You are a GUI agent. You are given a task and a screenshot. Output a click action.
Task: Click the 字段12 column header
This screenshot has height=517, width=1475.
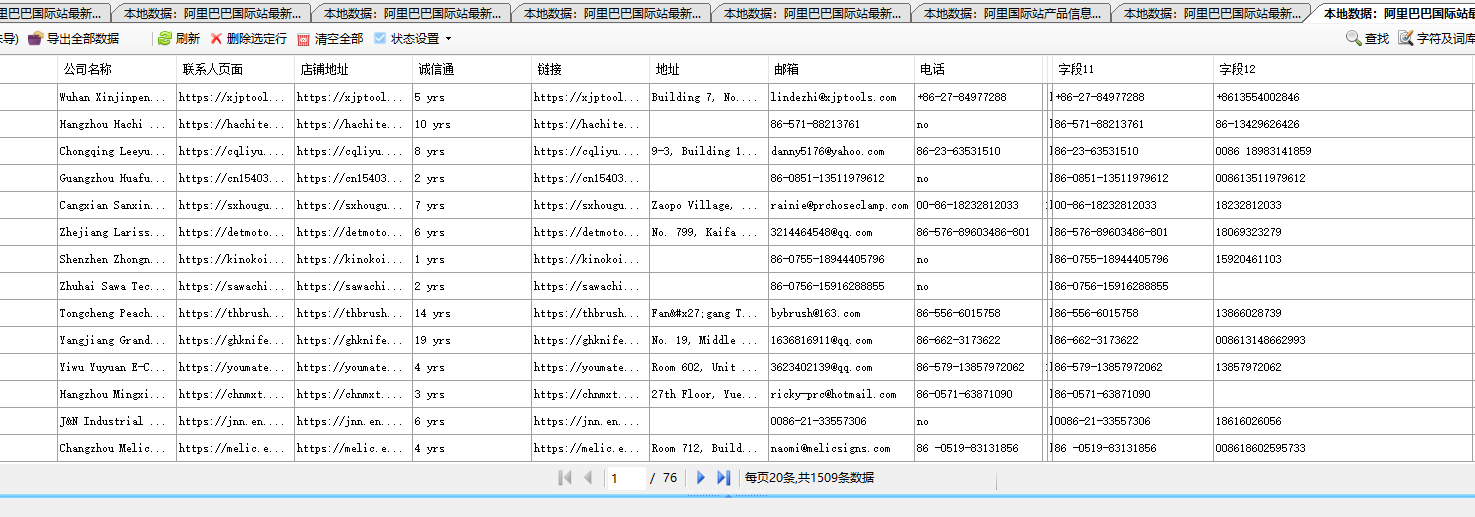(1343, 70)
